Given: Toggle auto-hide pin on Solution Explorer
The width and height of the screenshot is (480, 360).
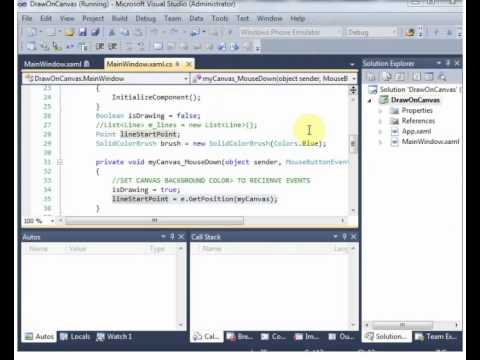Looking at the screenshot, I should 448,63.
